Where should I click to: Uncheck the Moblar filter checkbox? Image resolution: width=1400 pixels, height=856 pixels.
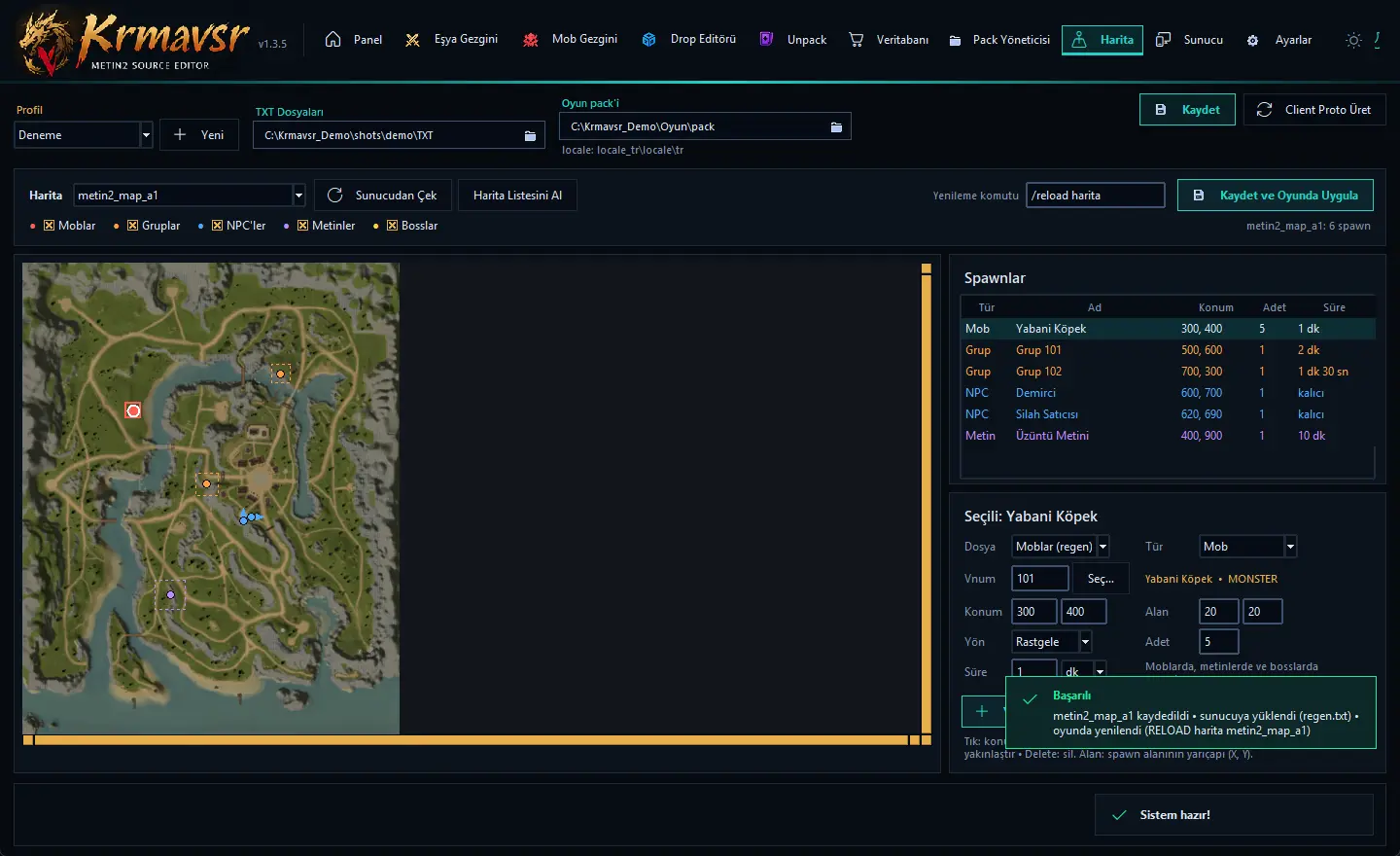pyautogui.click(x=49, y=226)
